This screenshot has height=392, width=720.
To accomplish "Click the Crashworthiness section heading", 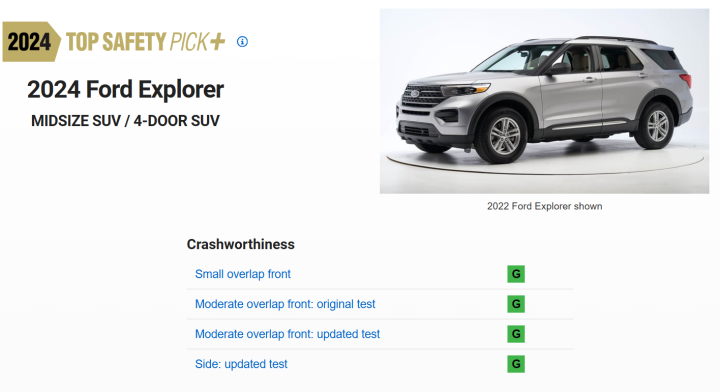I will (x=241, y=244).
